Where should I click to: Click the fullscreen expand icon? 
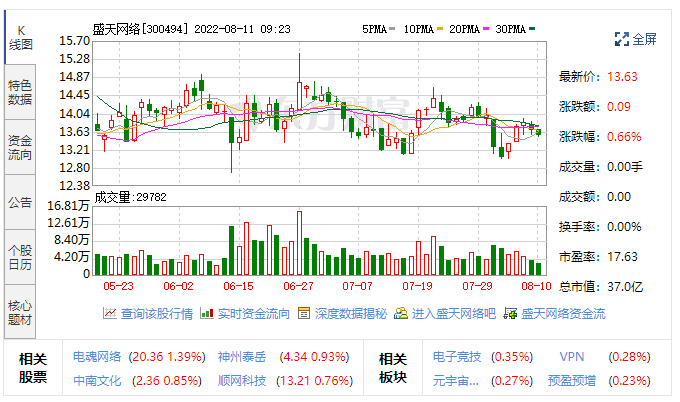click(x=622, y=39)
